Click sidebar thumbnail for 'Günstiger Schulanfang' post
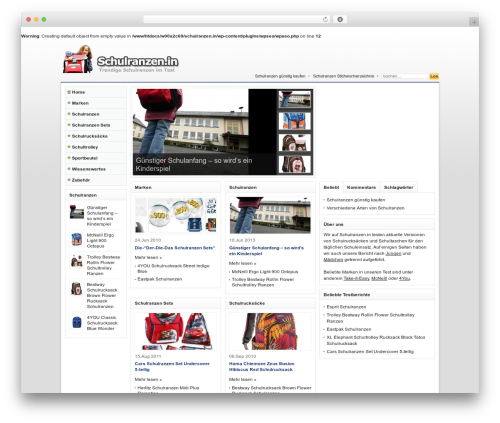The height and width of the screenshot is (423, 500). click(77, 212)
